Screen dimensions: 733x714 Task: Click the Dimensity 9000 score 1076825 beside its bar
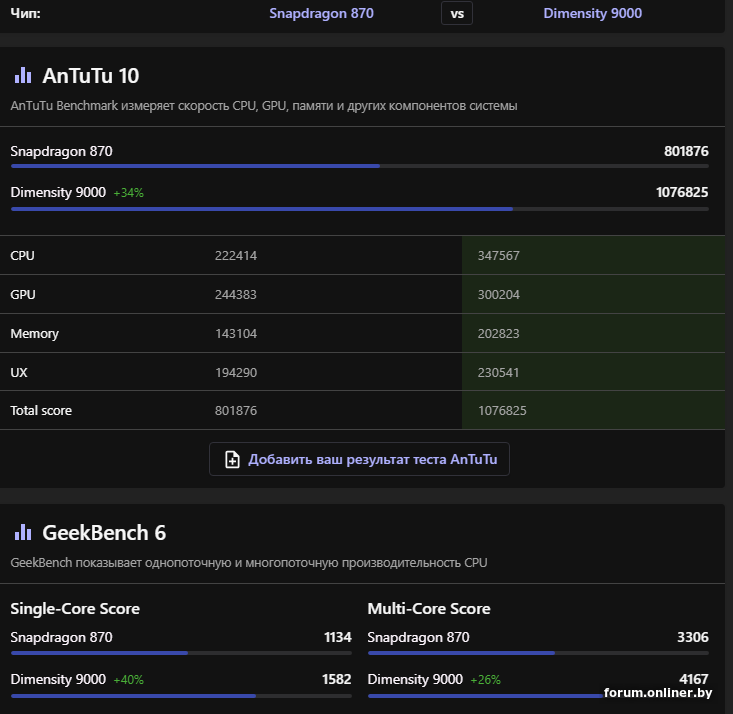pos(682,192)
